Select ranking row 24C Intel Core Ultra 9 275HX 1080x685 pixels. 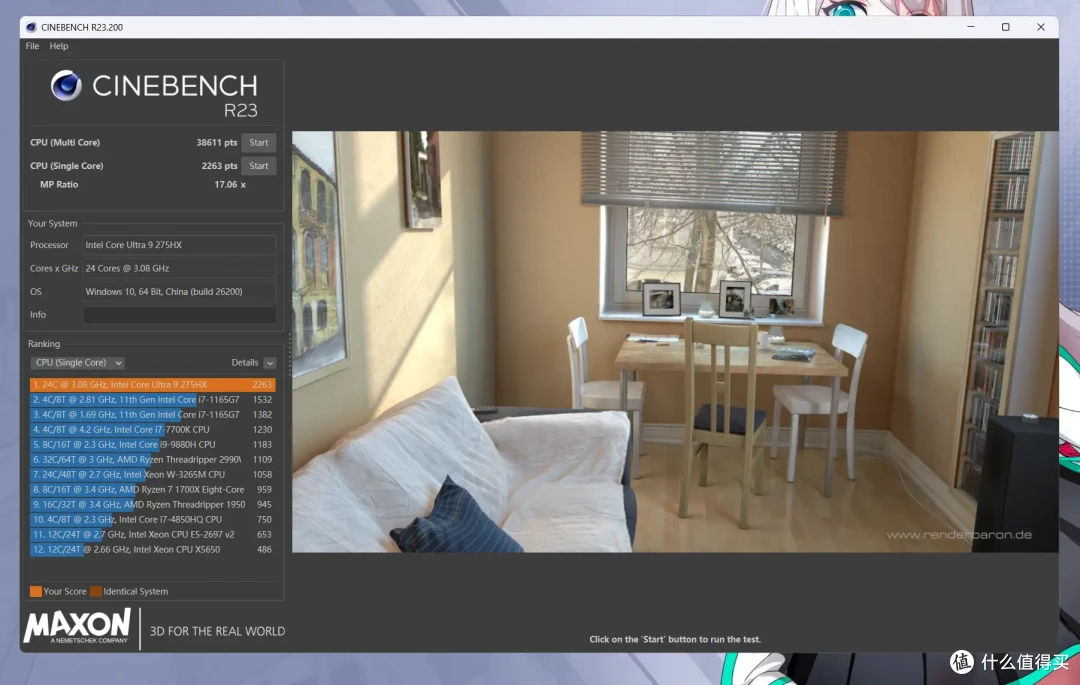click(x=152, y=385)
